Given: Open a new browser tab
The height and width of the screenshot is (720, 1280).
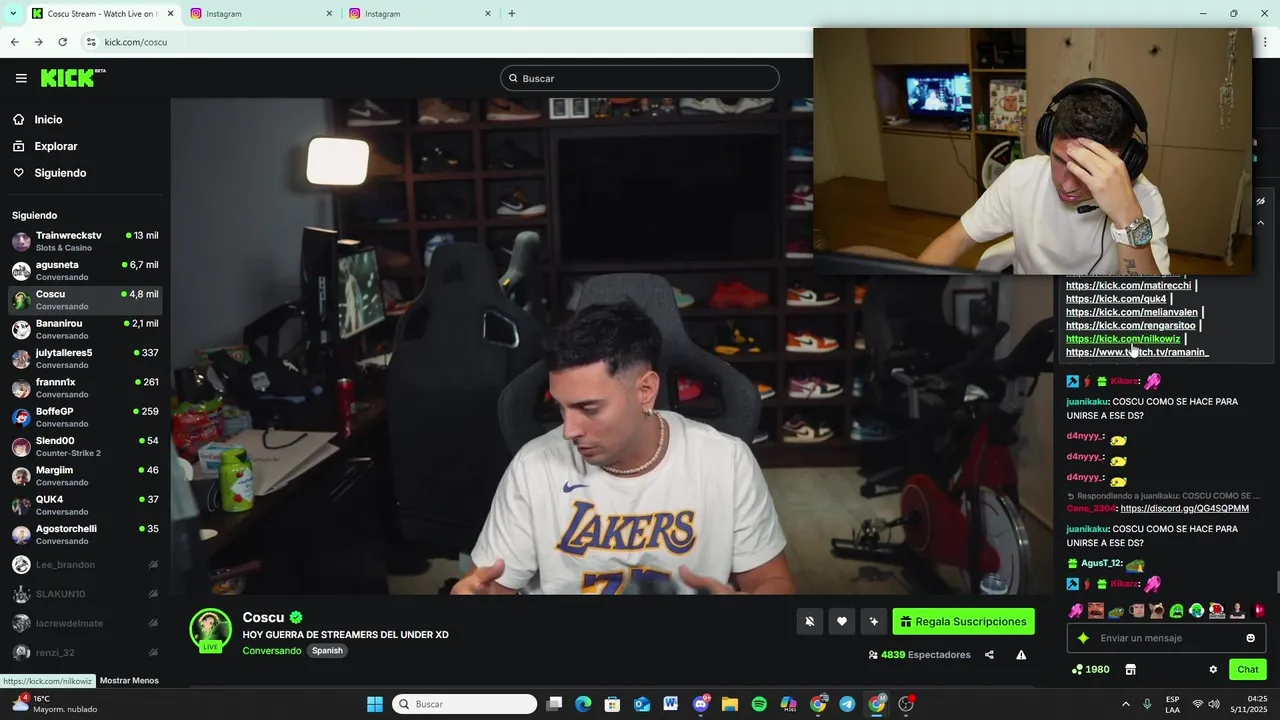Looking at the screenshot, I should [x=512, y=14].
